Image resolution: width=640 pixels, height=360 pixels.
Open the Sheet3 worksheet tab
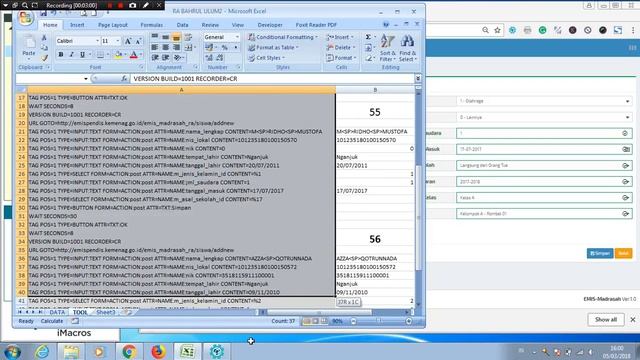tap(106, 312)
